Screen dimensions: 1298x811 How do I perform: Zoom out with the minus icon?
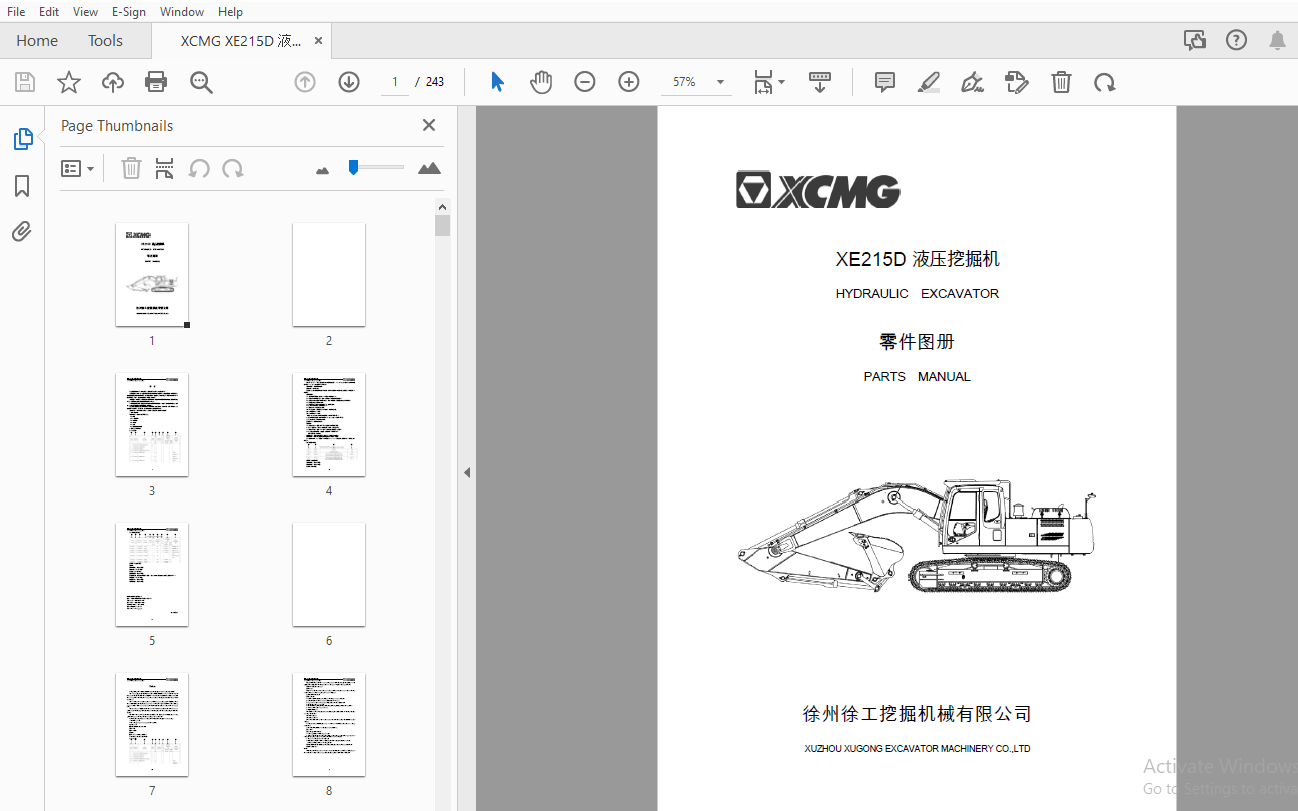[x=585, y=82]
